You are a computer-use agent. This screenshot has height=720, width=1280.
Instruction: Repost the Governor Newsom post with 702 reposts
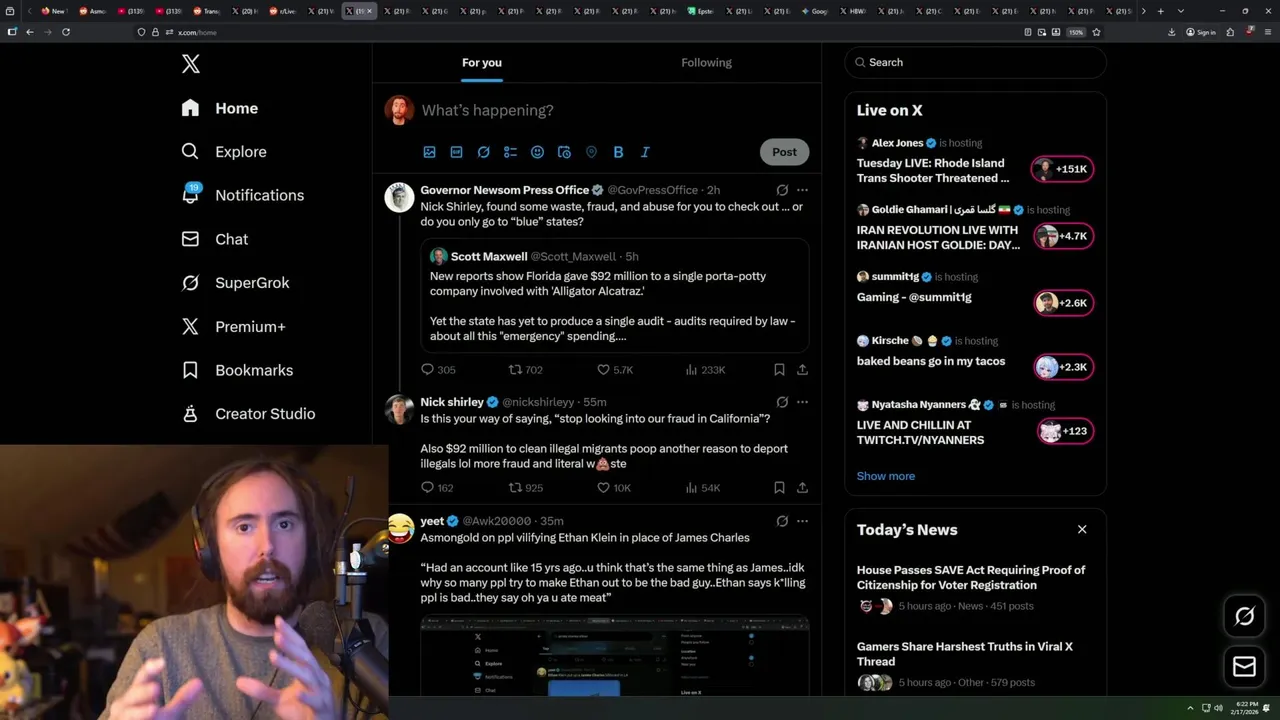[526, 370]
